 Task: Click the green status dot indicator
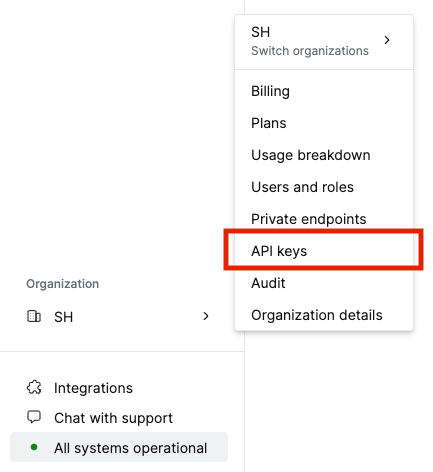point(34,447)
